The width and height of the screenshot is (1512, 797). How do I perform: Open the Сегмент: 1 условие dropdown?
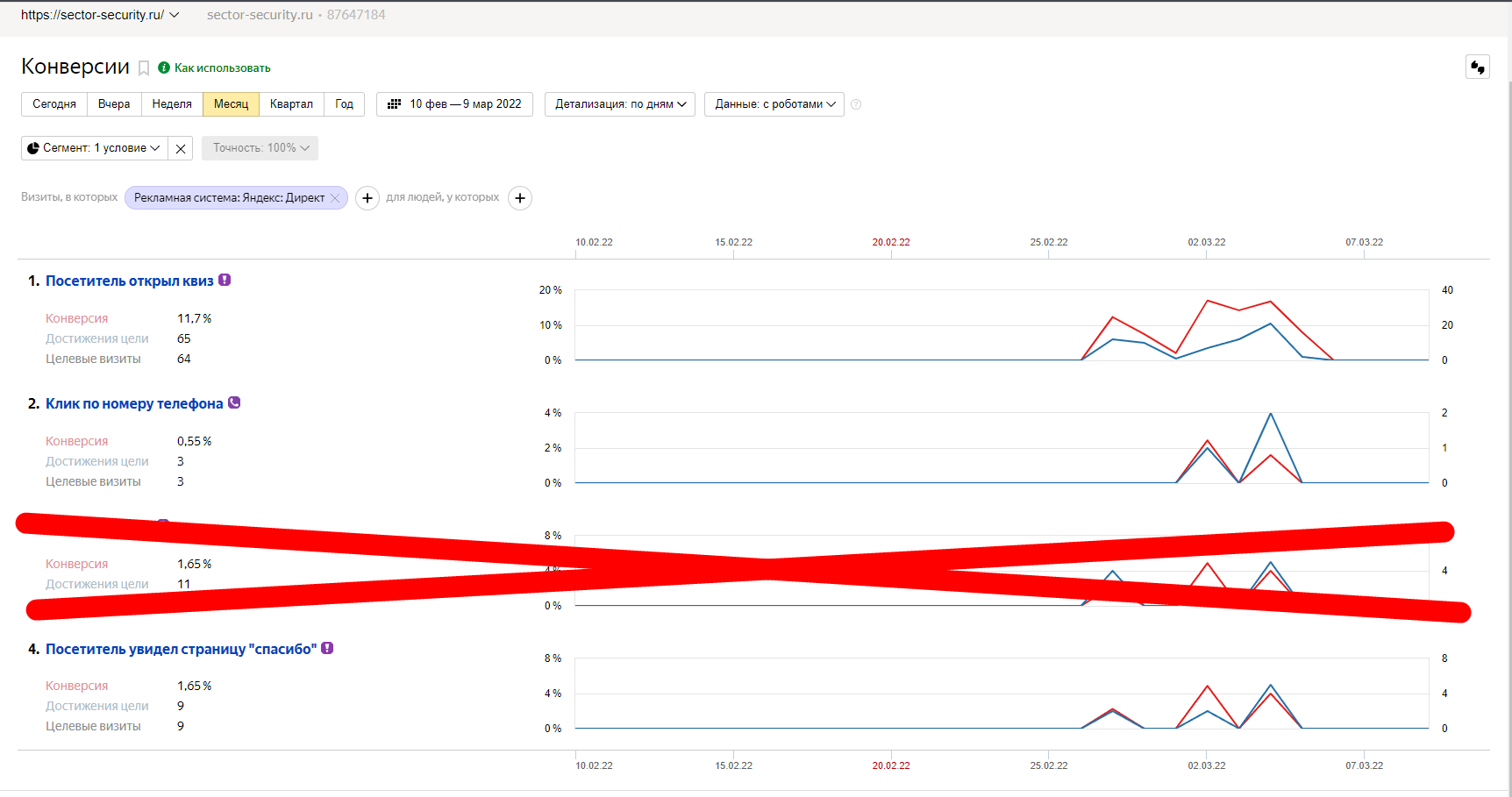(x=95, y=148)
